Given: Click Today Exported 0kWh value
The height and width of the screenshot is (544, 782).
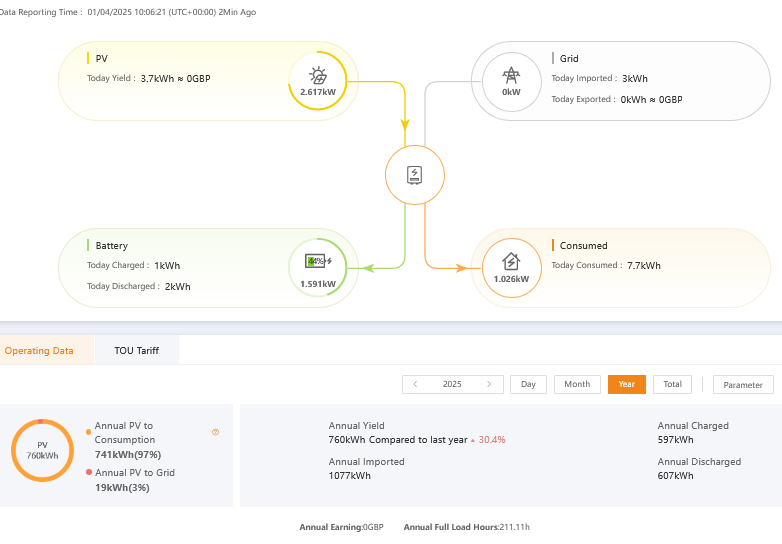Looking at the screenshot, I should pyautogui.click(x=651, y=100).
